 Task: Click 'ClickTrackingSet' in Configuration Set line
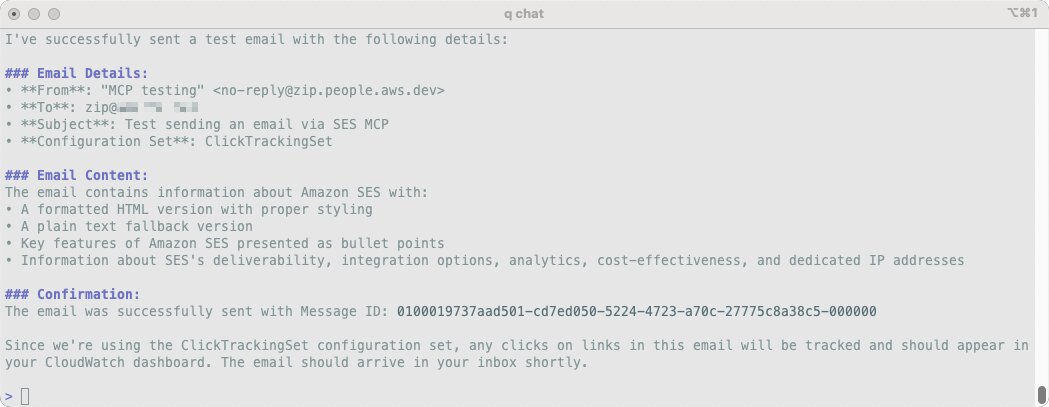(268, 142)
